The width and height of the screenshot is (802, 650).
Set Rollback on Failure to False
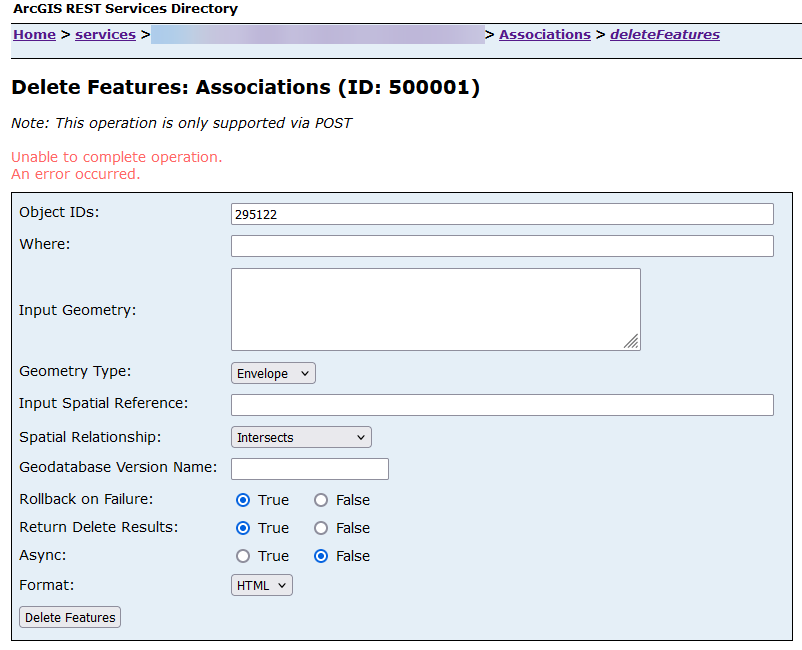[321, 500]
